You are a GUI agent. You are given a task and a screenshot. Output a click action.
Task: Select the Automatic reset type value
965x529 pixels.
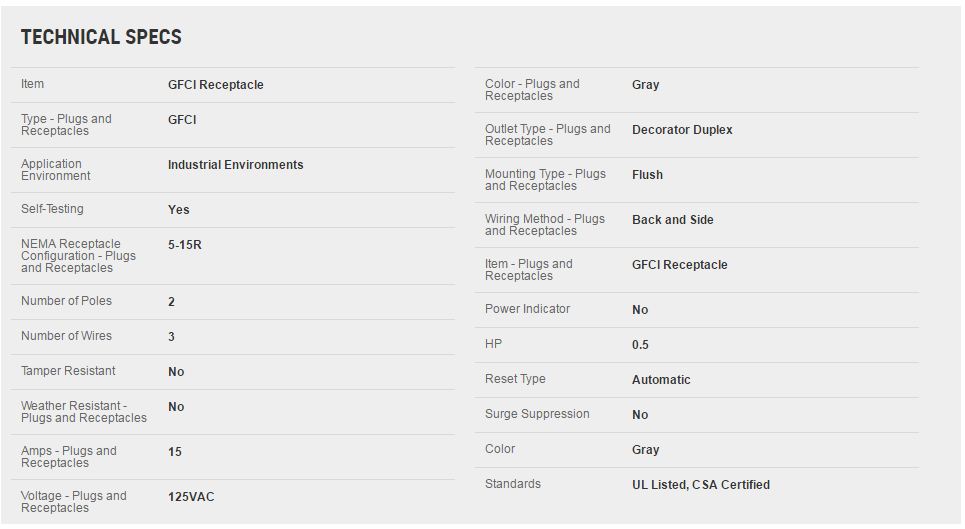pos(661,380)
